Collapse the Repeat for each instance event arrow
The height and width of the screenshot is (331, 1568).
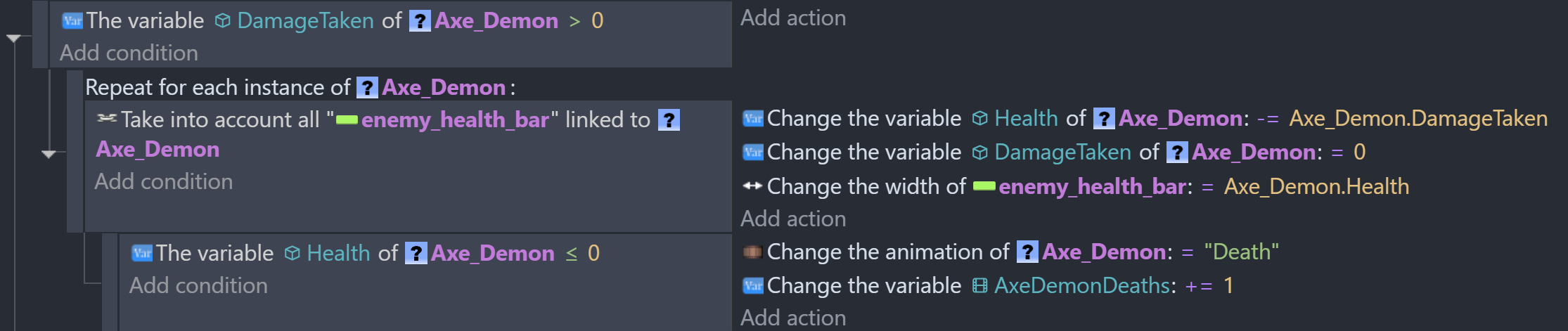click(49, 154)
